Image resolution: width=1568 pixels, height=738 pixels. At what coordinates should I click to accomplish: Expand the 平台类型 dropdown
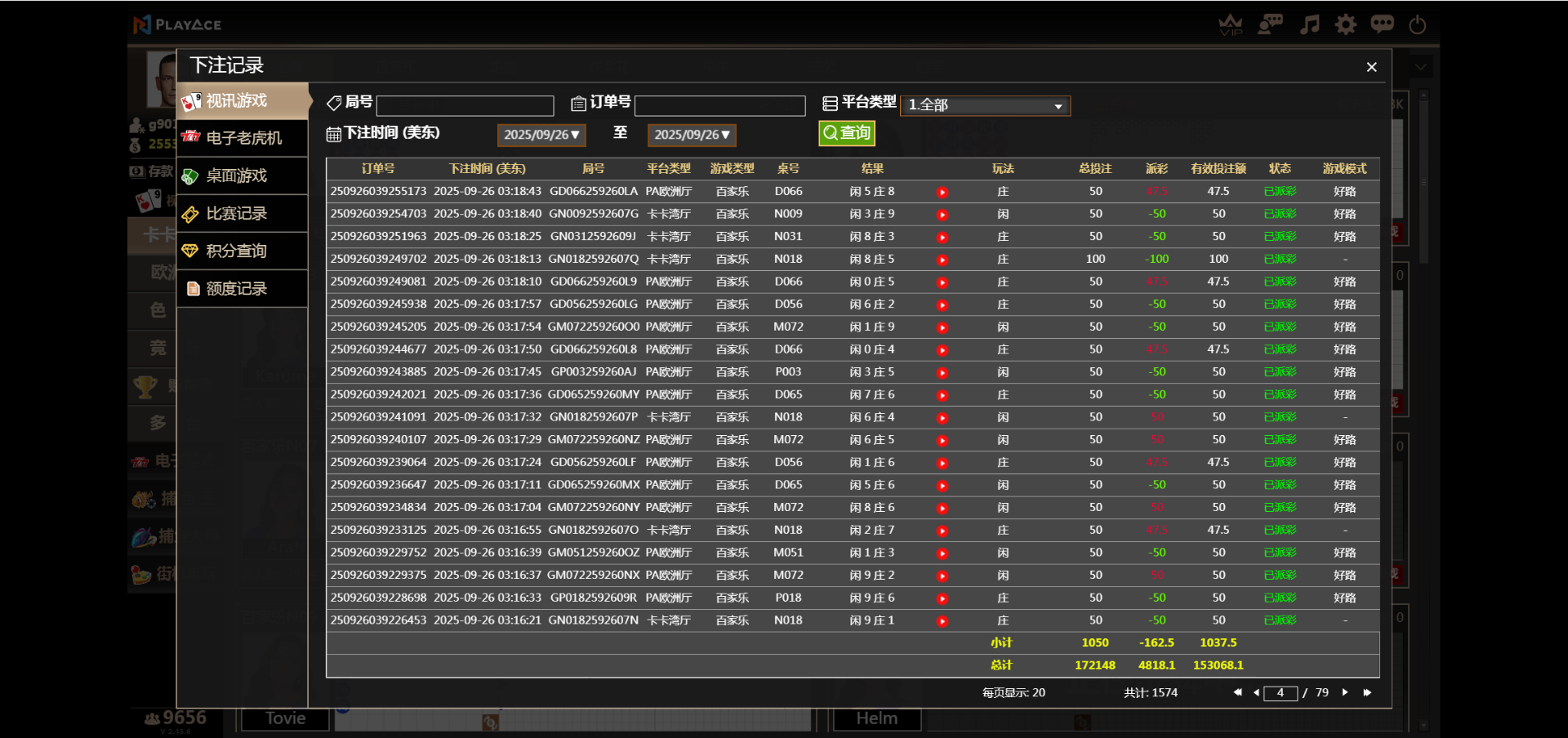[985, 105]
